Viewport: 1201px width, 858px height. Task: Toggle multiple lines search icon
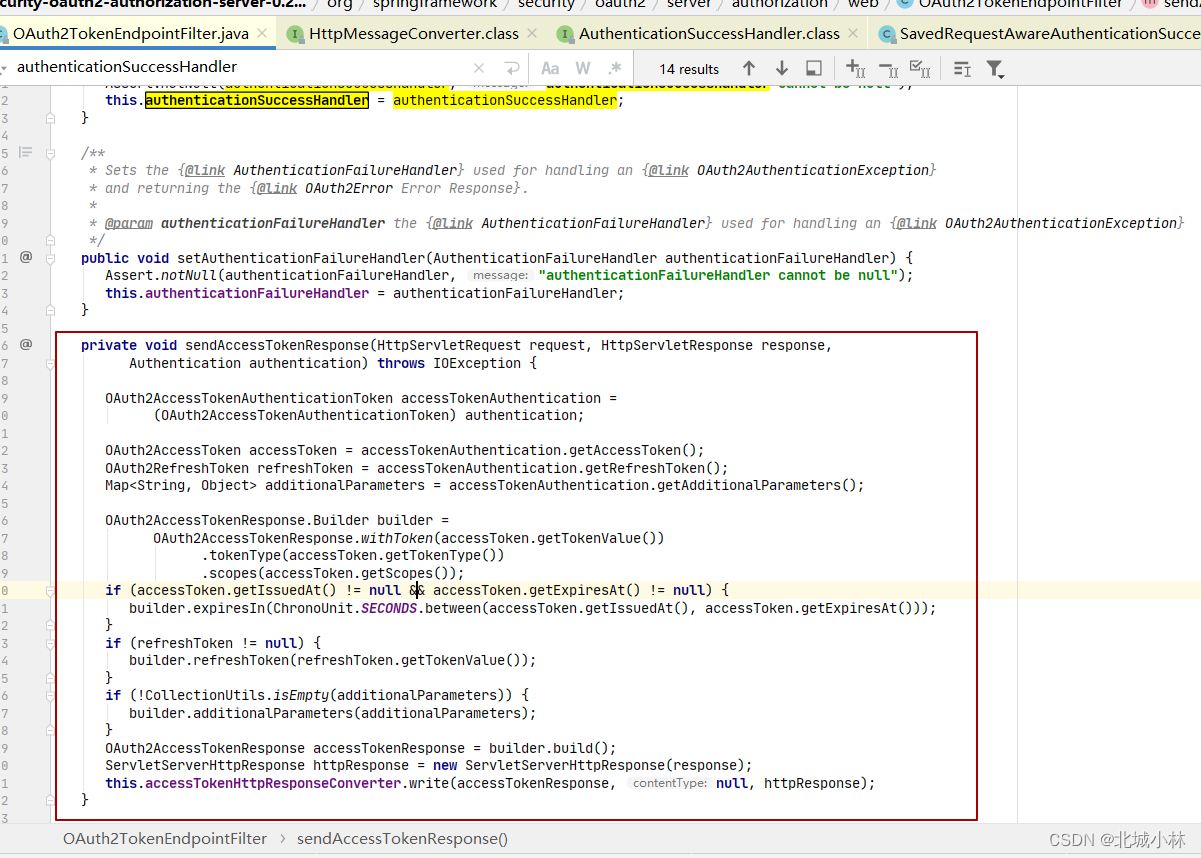coord(962,68)
